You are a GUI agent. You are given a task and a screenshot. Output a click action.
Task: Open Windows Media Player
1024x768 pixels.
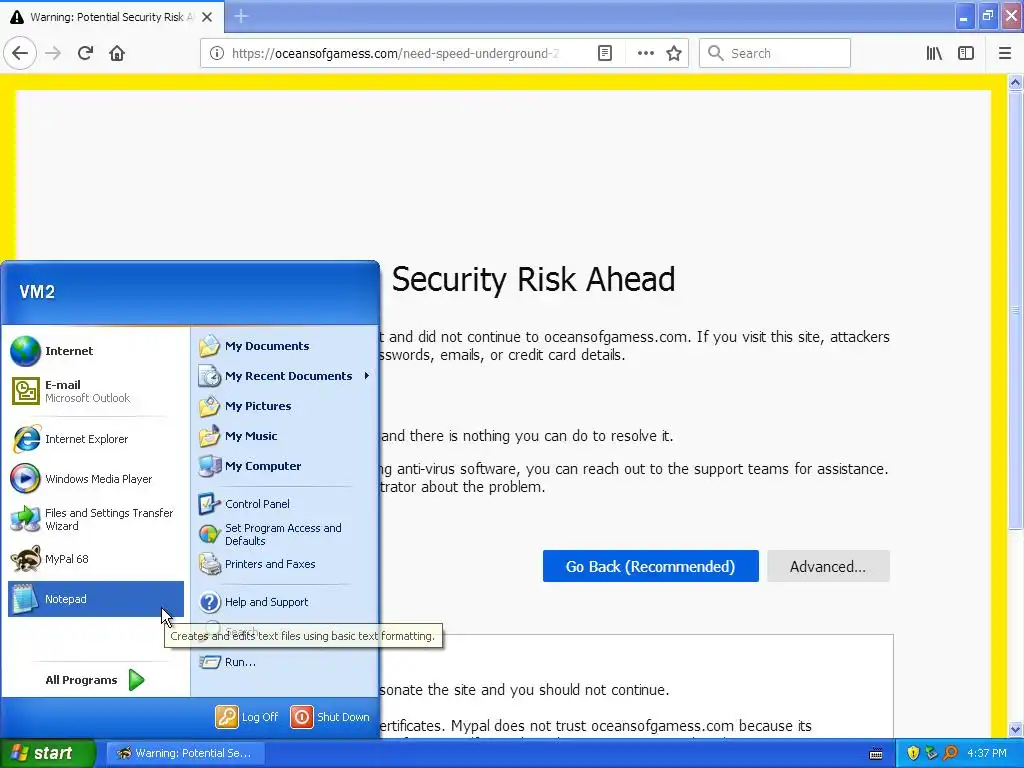pos(95,479)
